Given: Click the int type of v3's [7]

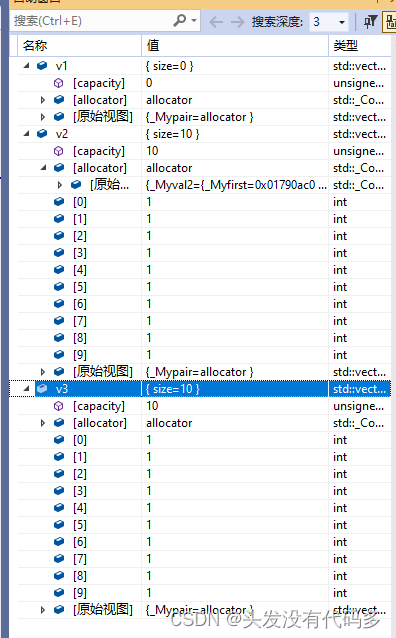Looking at the screenshot, I should point(340,559).
